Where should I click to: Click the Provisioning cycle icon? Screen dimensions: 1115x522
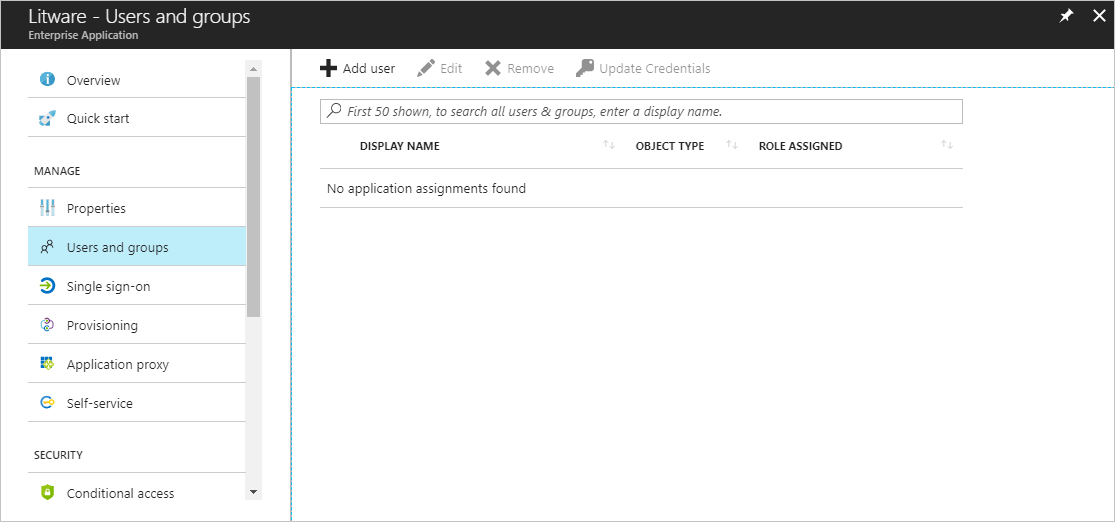pyautogui.click(x=47, y=325)
